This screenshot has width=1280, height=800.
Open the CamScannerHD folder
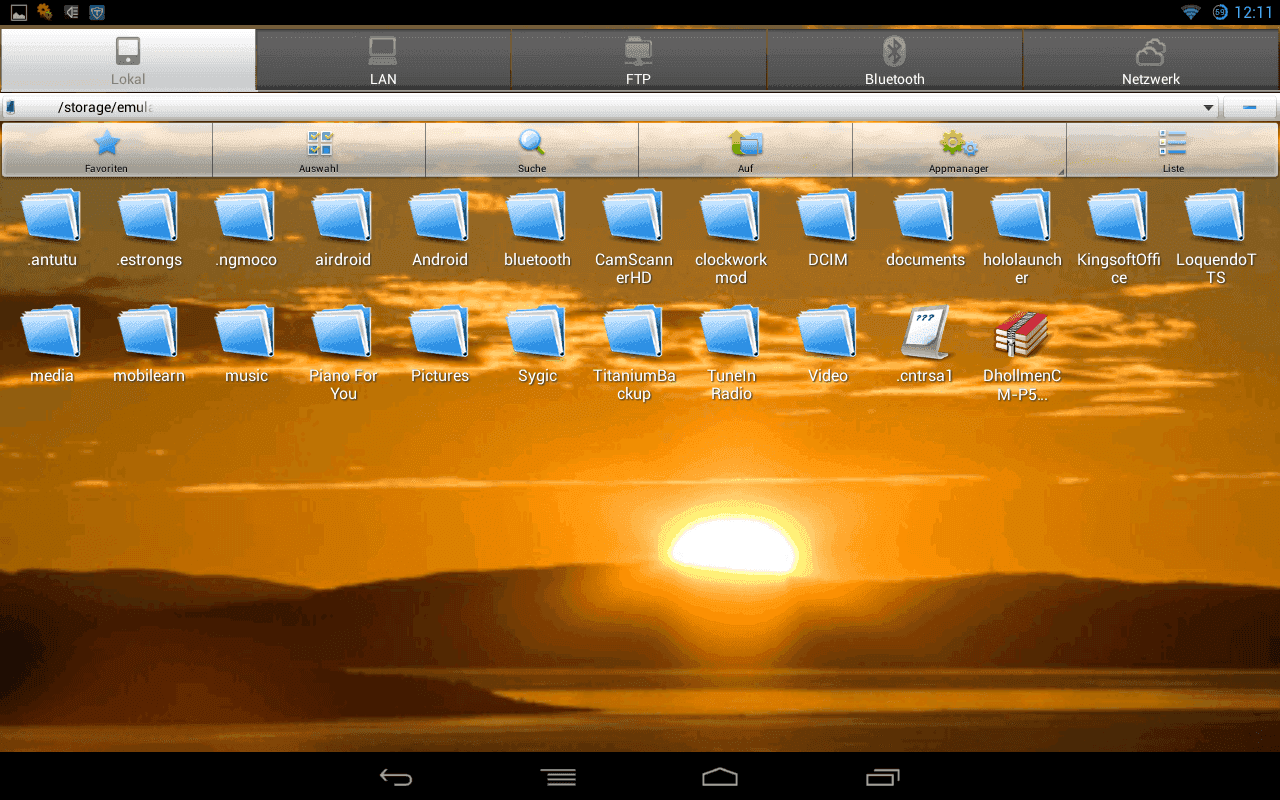pos(634,237)
